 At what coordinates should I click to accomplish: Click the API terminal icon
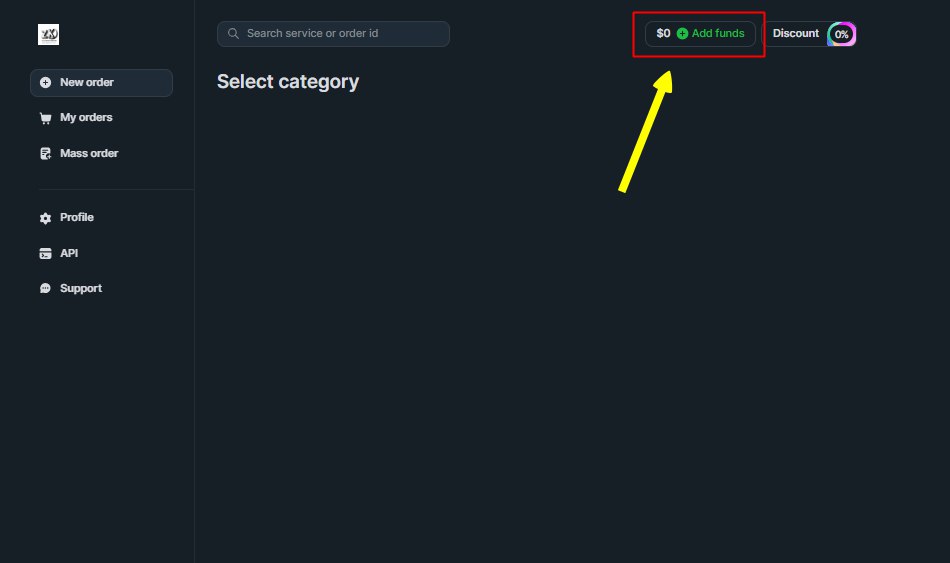point(45,254)
